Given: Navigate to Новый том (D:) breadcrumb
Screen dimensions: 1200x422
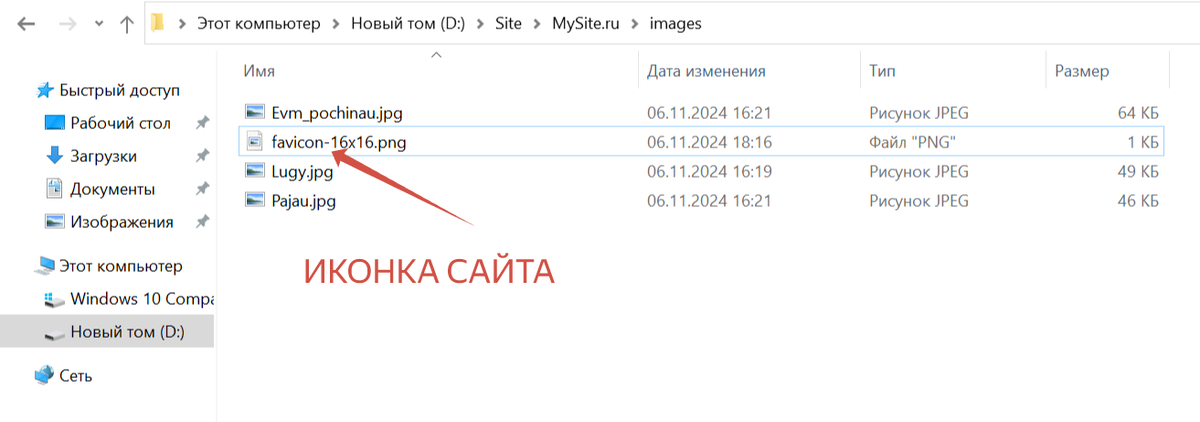Looking at the screenshot, I should pyautogui.click(x=410, y=23).
